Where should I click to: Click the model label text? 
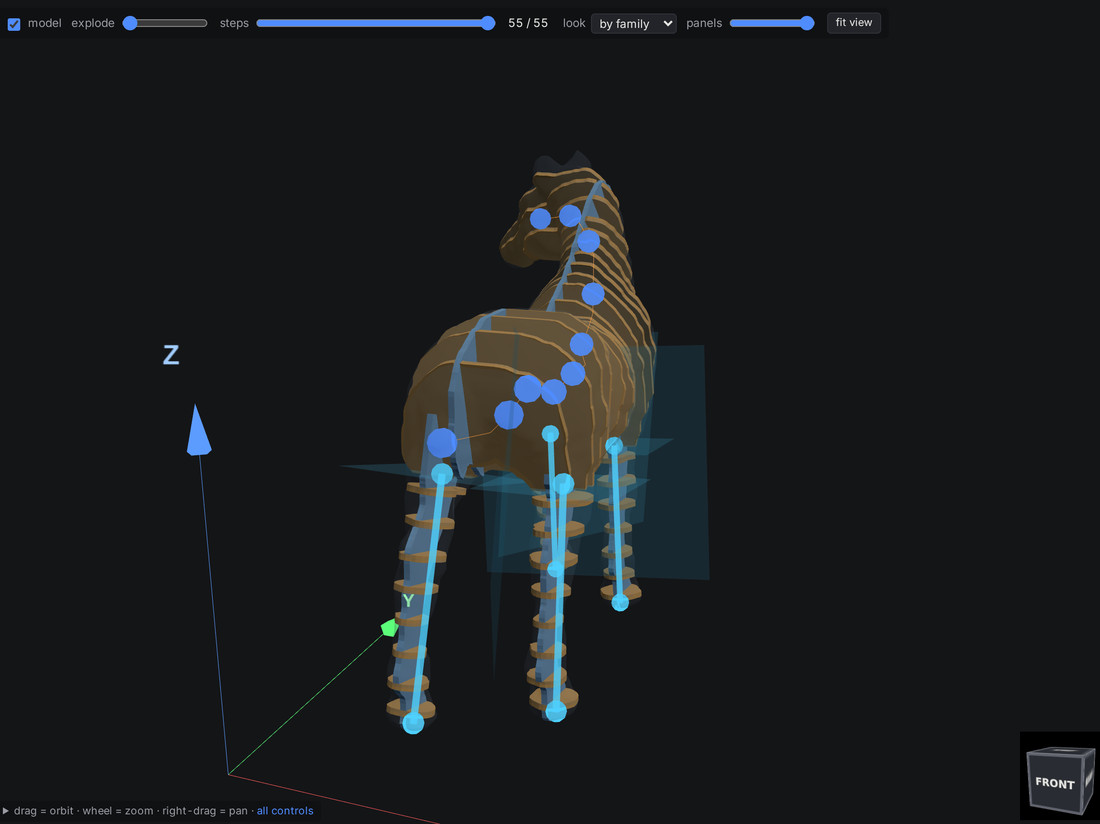(x=45, y=23)
